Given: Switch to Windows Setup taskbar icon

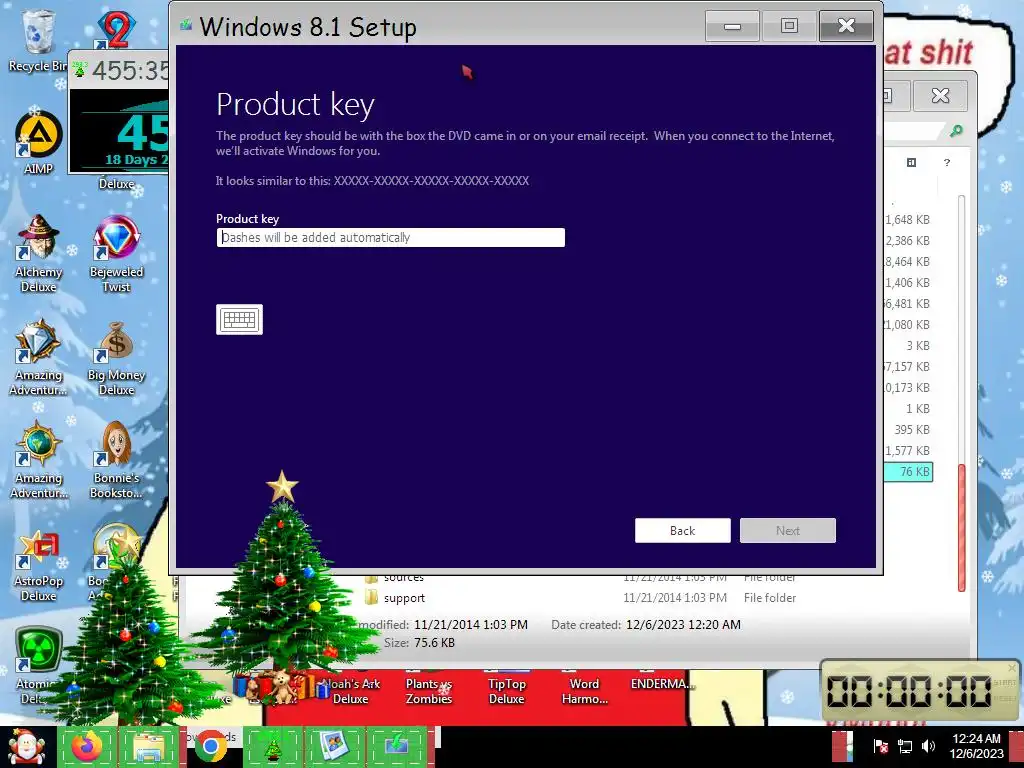Looking at the screenshot, I should click(x=396, y=747).
